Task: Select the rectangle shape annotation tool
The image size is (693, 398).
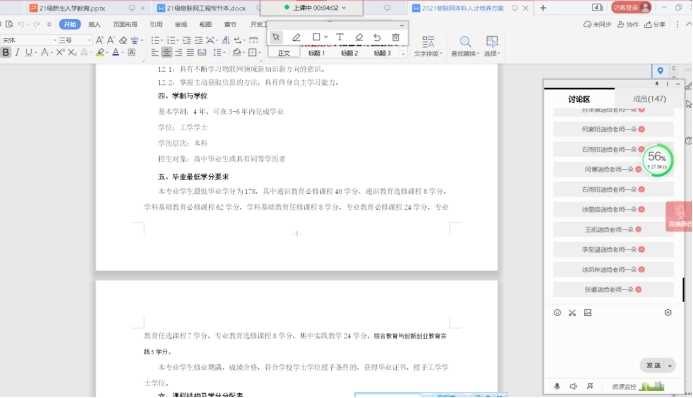Action: (x=316, y=37)
